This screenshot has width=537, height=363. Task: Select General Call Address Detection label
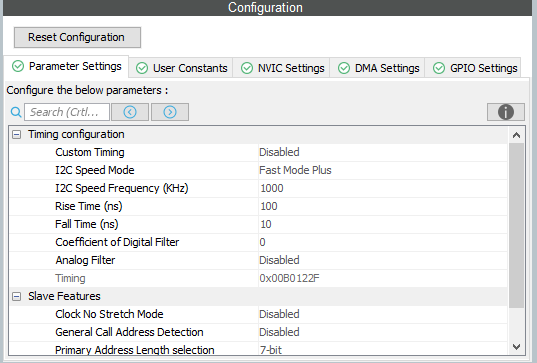click(129, 332)
